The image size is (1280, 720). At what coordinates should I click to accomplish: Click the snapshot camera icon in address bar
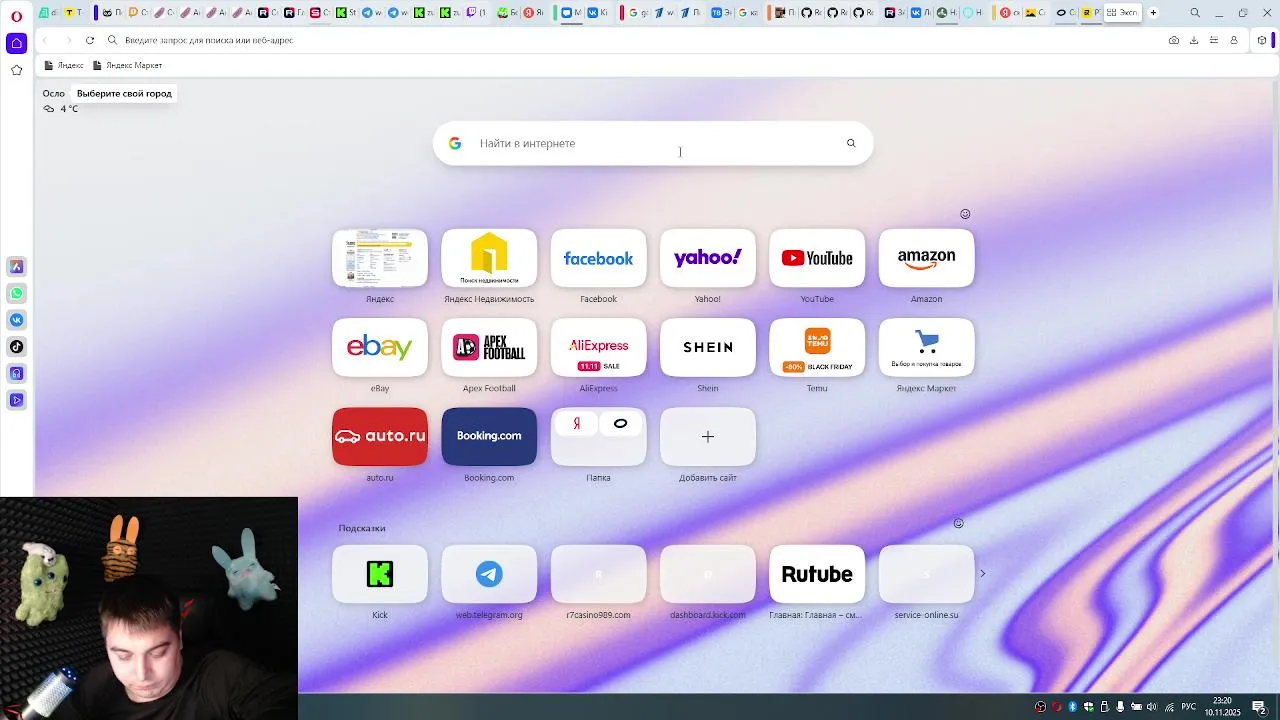tap(1174, 40)
